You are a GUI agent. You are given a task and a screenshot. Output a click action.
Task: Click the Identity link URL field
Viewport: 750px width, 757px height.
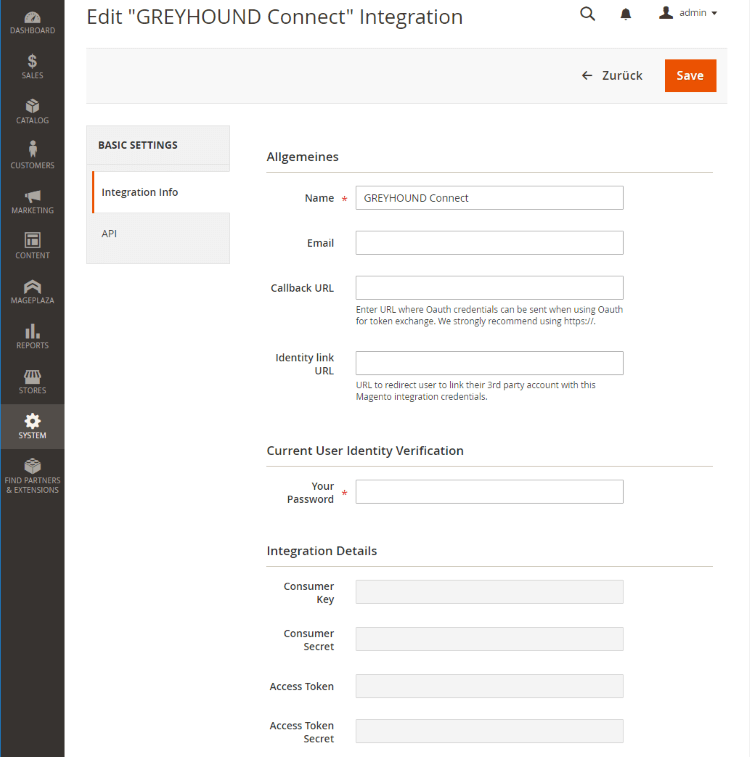pyautogui.click(x=489, y=363)
